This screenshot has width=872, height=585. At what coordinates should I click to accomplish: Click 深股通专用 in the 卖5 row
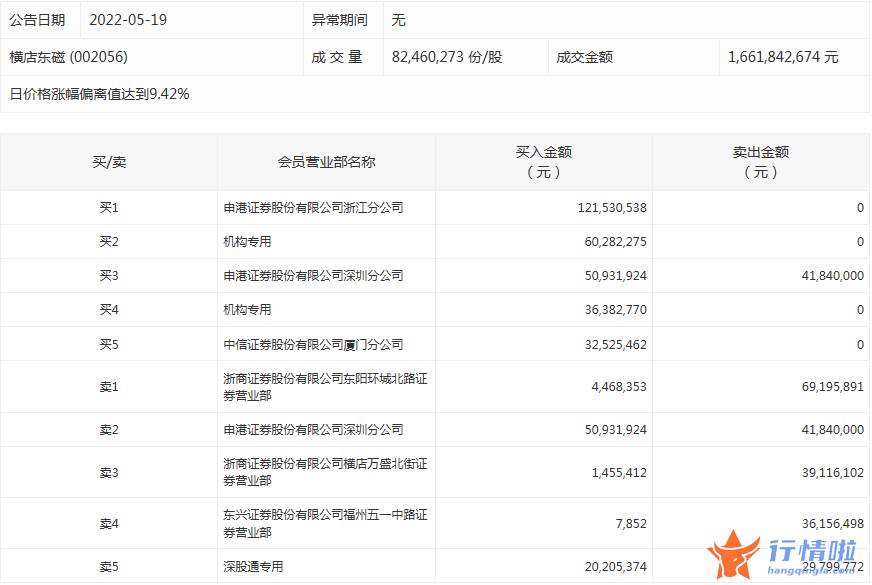point(253,566)
